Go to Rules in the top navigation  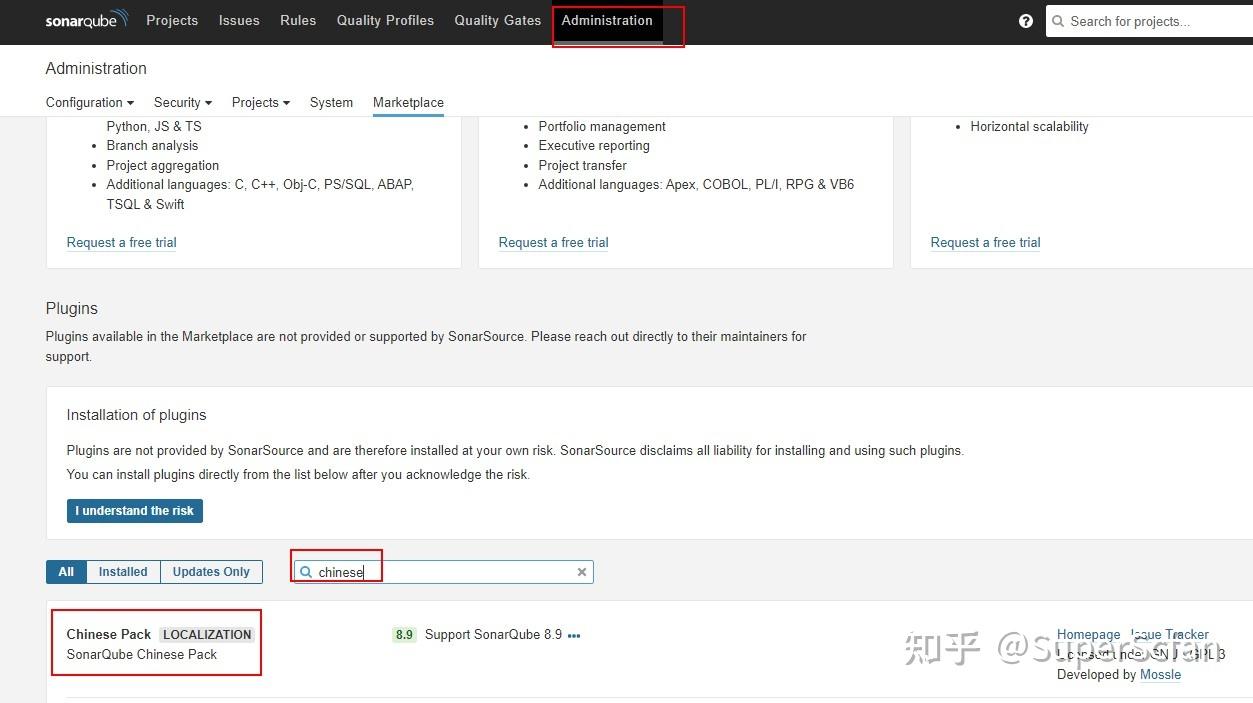298,20
